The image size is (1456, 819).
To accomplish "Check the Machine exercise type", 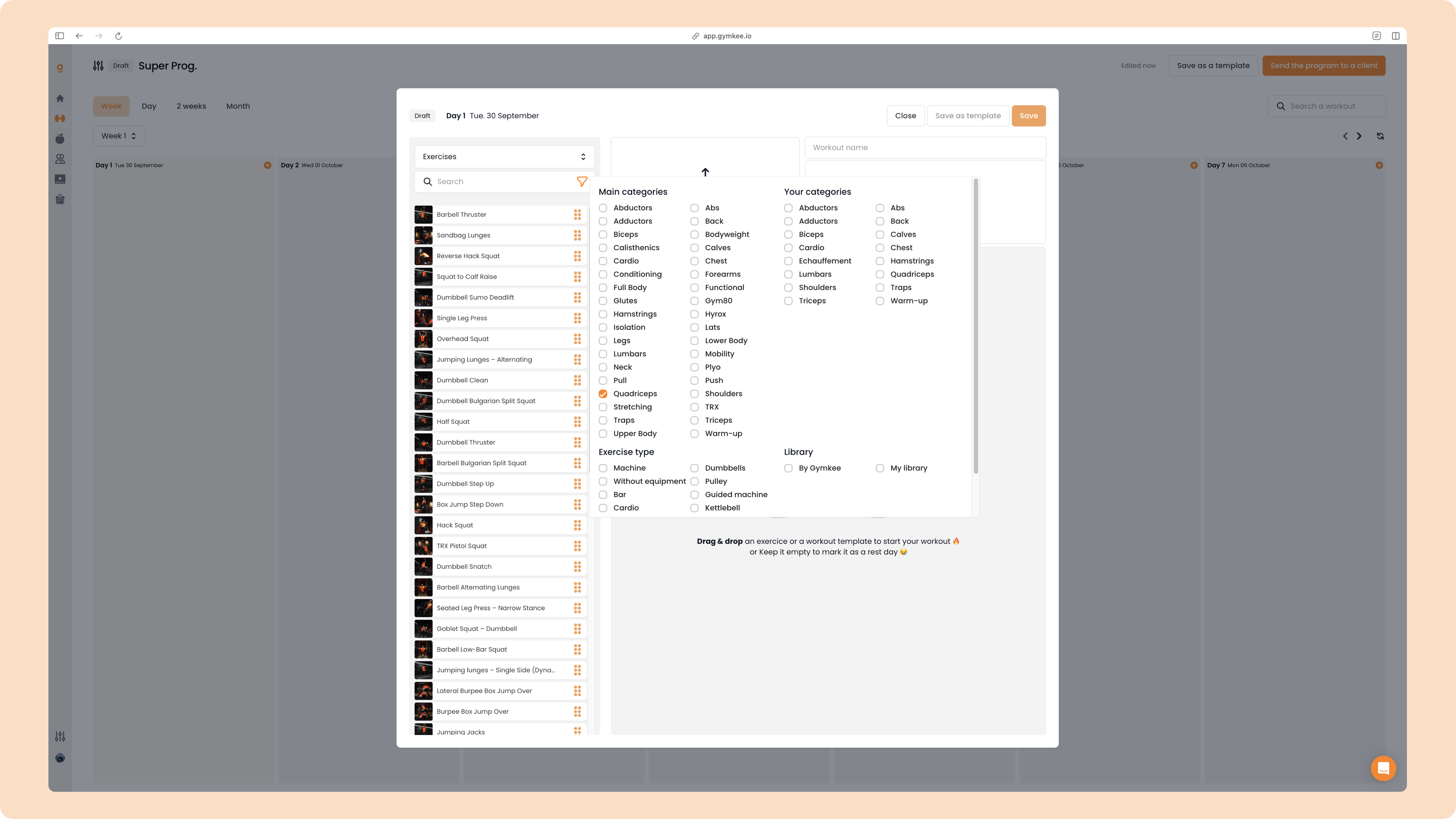I will [x=603, y=468].
